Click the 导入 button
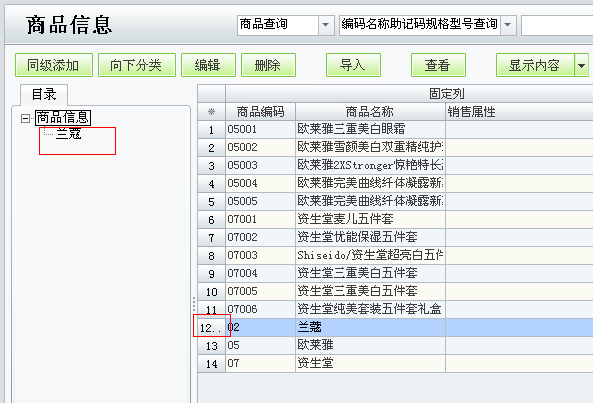Image resolution: width=593 pixels, height=403 pixels. (353, 65)
